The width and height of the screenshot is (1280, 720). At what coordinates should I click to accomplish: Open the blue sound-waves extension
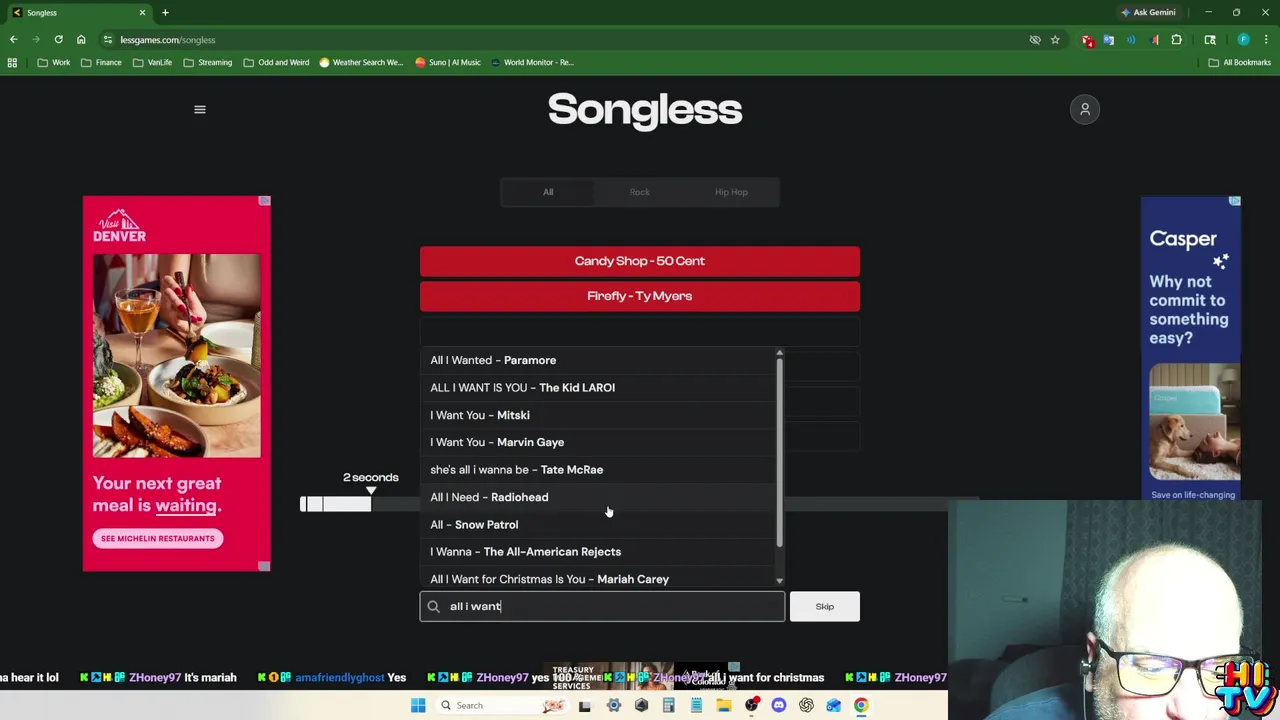pyautogui.click(x=1131, y=40)
